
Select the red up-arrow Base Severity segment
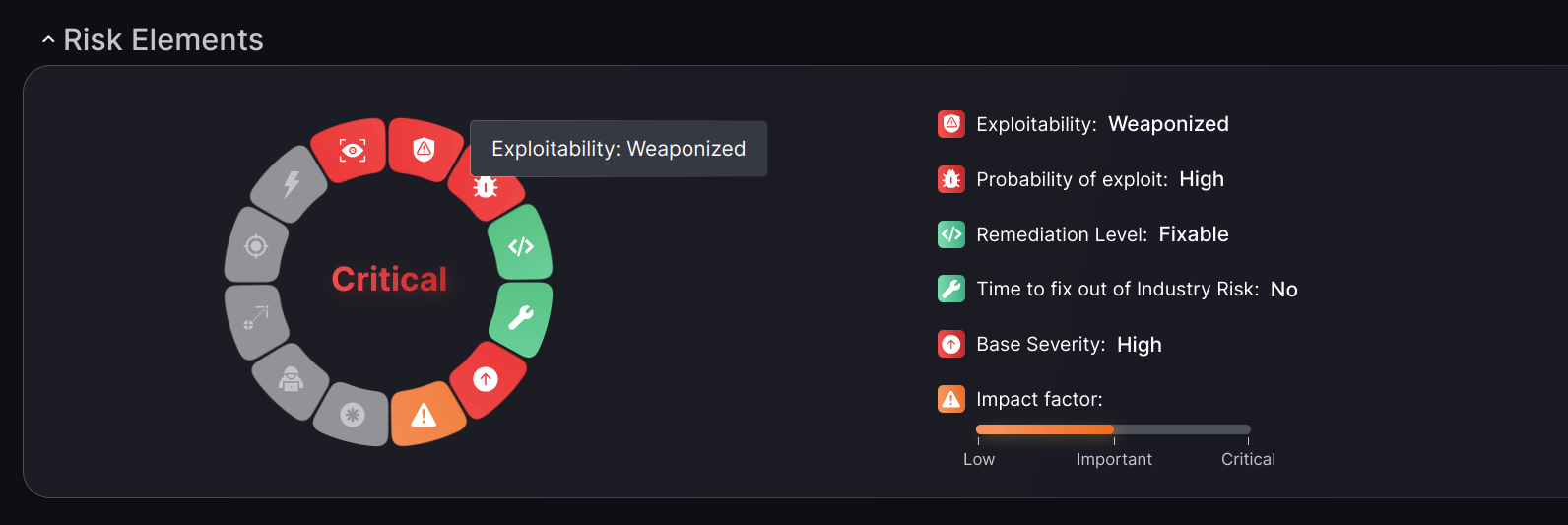coord(487,379)
